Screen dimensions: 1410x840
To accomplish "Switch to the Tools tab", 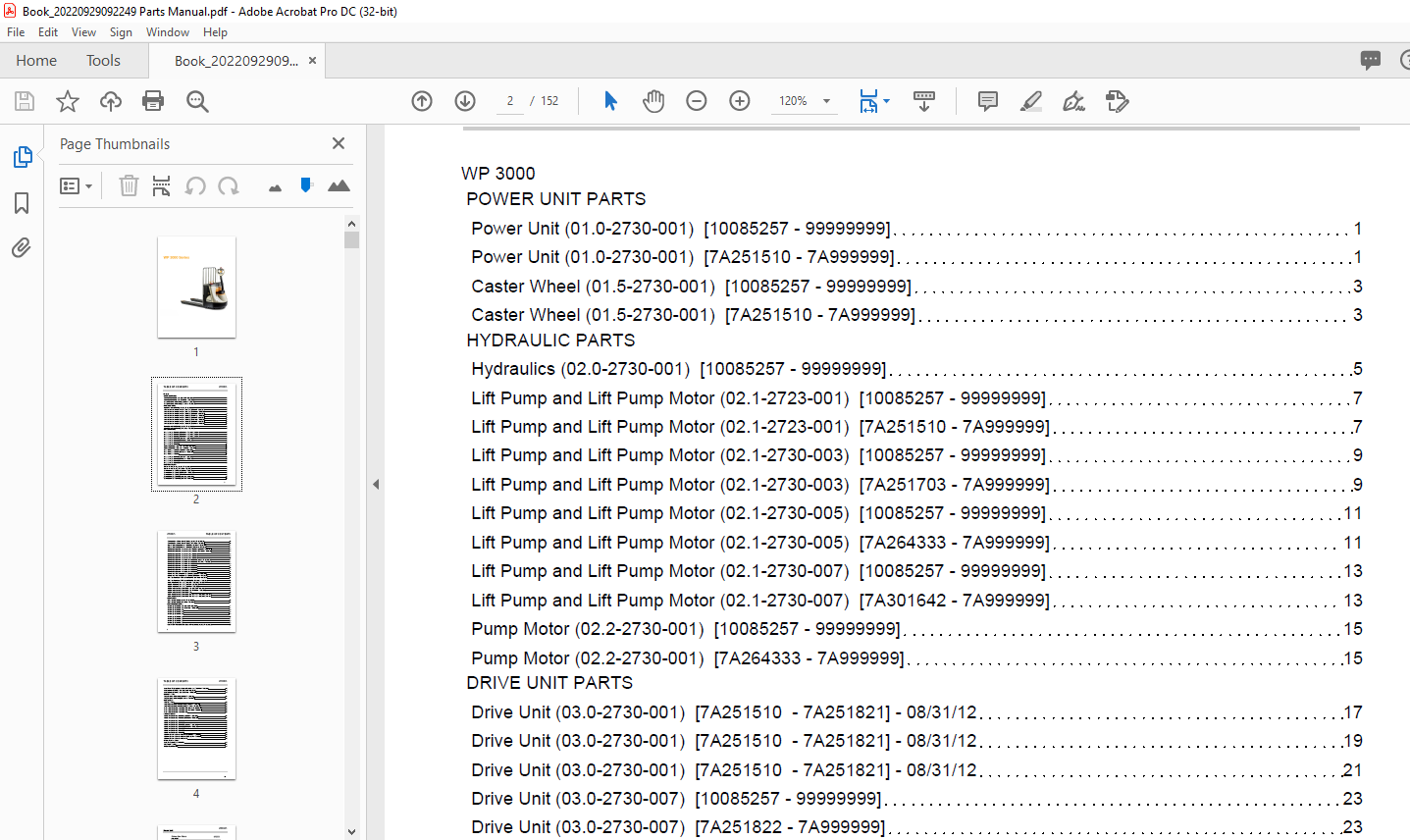I will [x=103, y=60].
